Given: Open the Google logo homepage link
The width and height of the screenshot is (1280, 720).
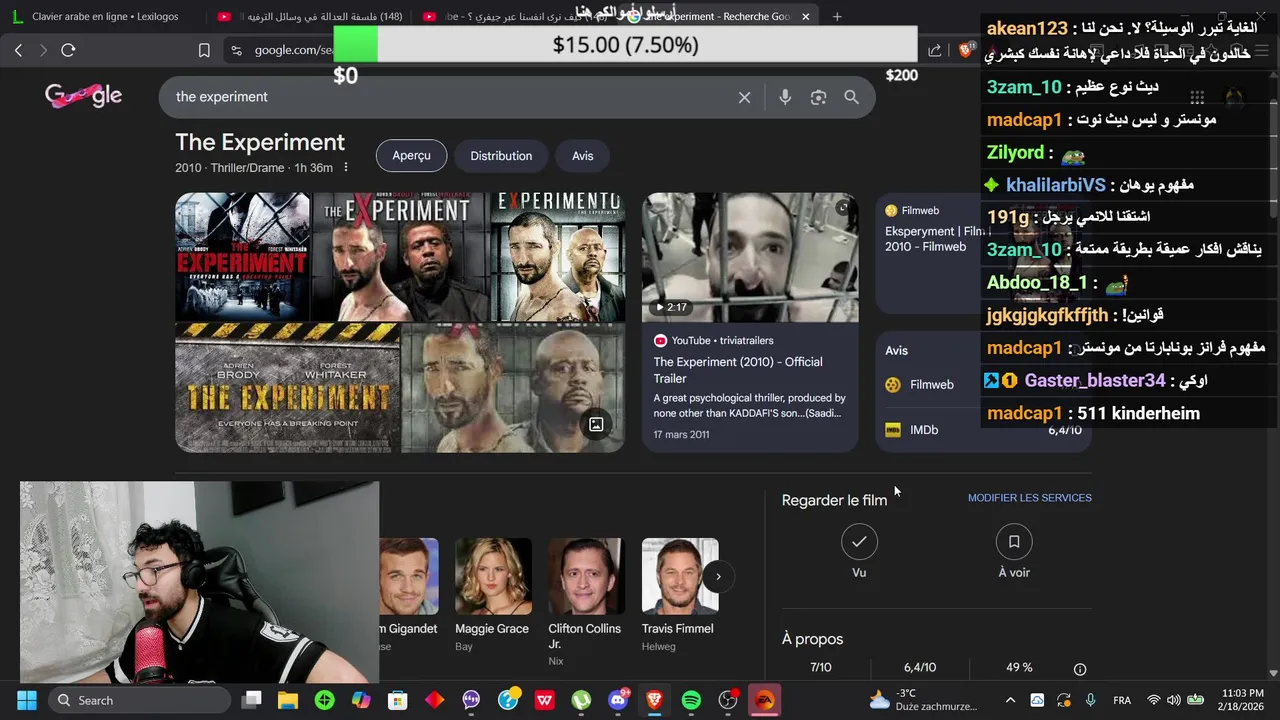Looking at the screenshot, I should [83, 96].
